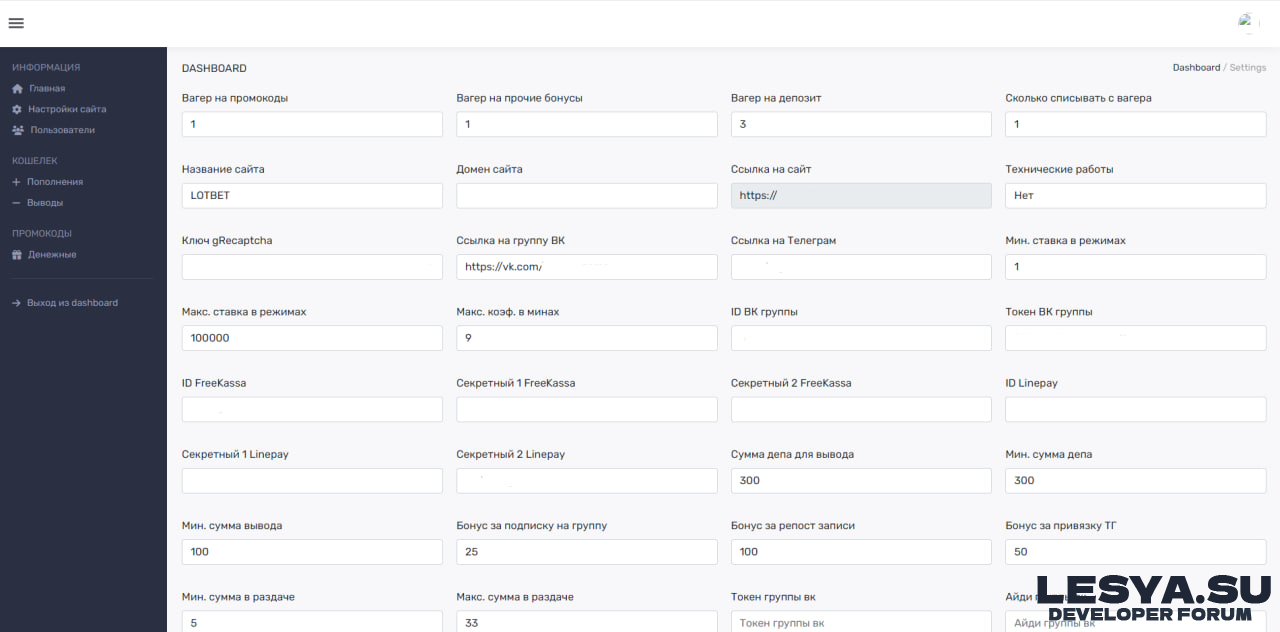The height and width of the screenshot is (632, 1280).
Task: Click the Выход из dashboard link
Action: pyautogui.click(x=72, y=303)
